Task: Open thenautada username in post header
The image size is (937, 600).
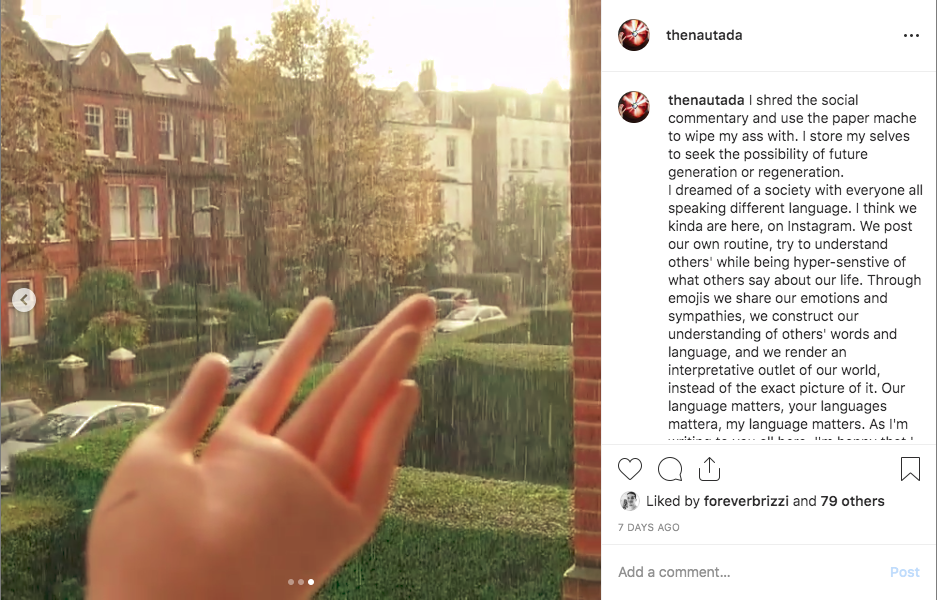Action: (704, 35)
